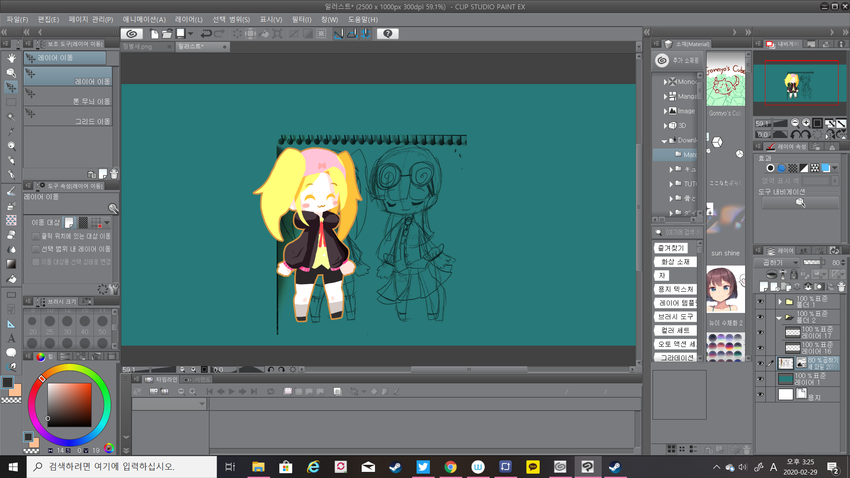Expand Image material tree node
The image size is (850, 478).
[x=666, y=111]
